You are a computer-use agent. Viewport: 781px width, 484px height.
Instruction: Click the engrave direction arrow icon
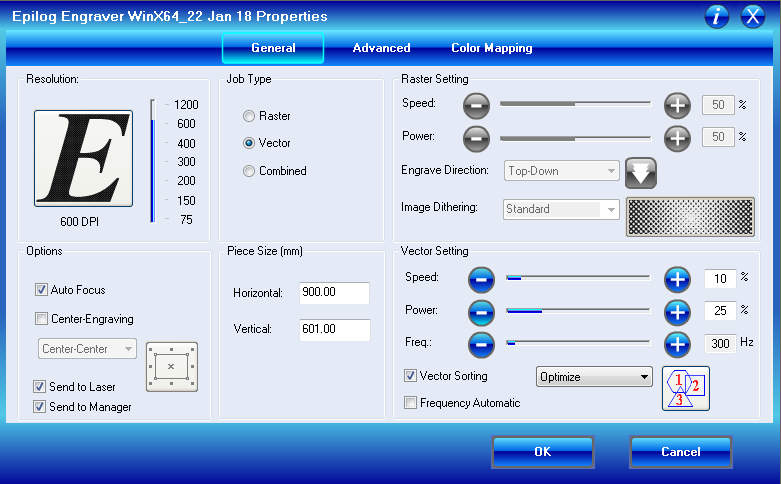pos(641,173)
